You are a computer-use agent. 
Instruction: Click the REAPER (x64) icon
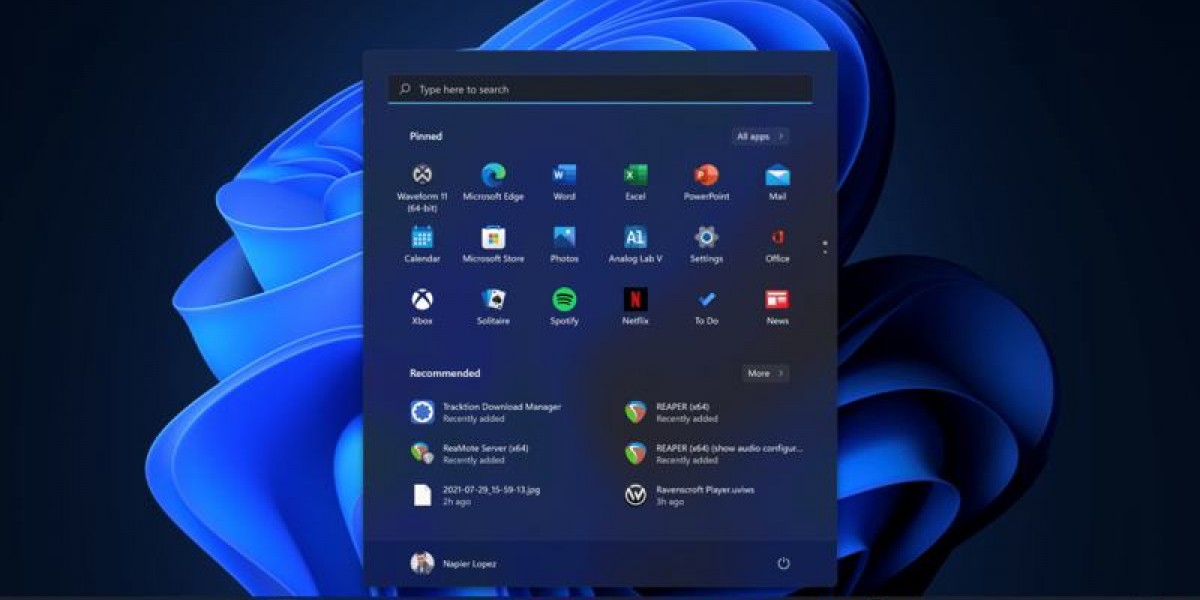coord(635,412)
